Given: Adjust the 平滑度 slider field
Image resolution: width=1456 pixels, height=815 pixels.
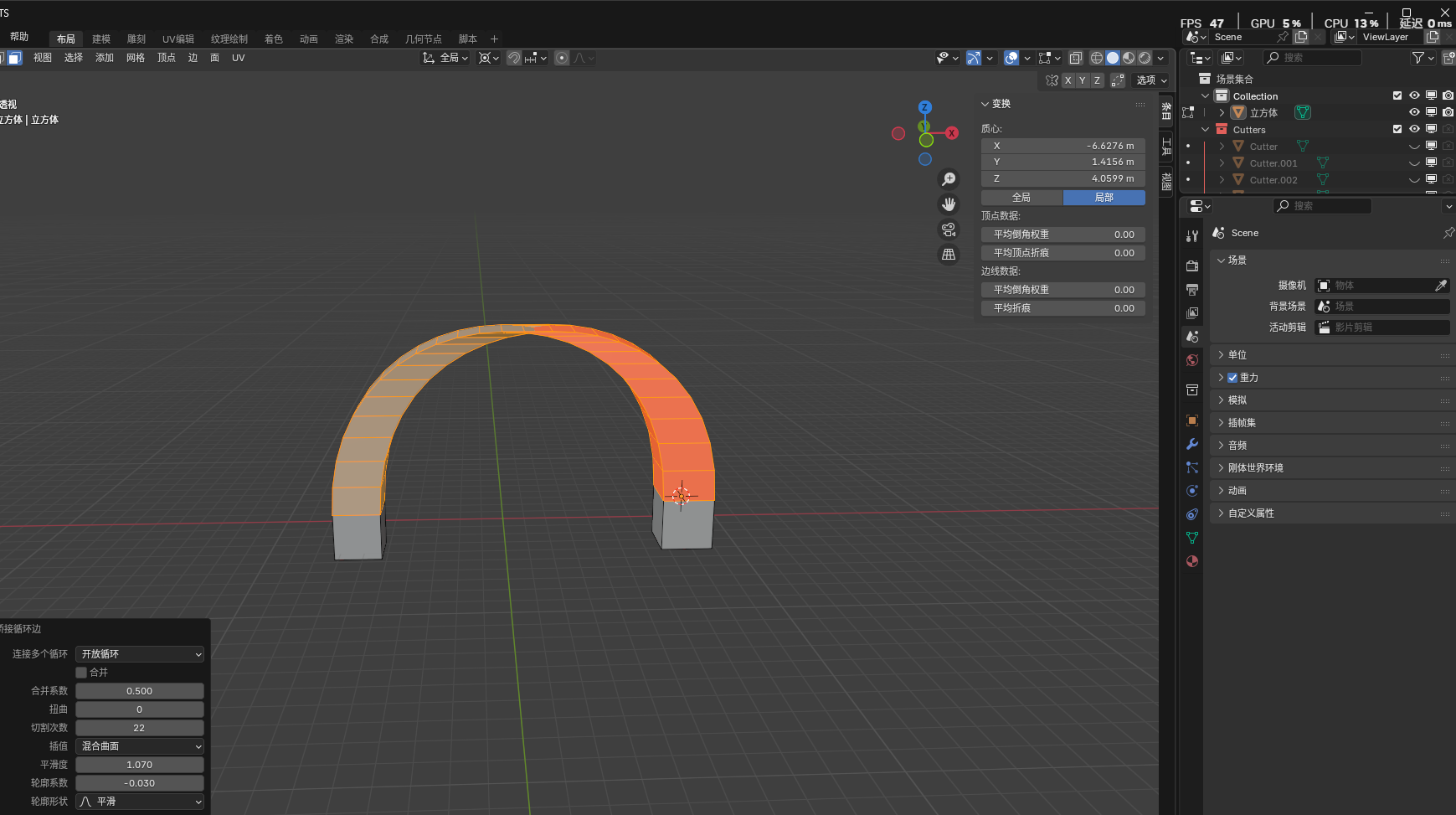Looking at the screenshot, I should (x=140, y=765).
